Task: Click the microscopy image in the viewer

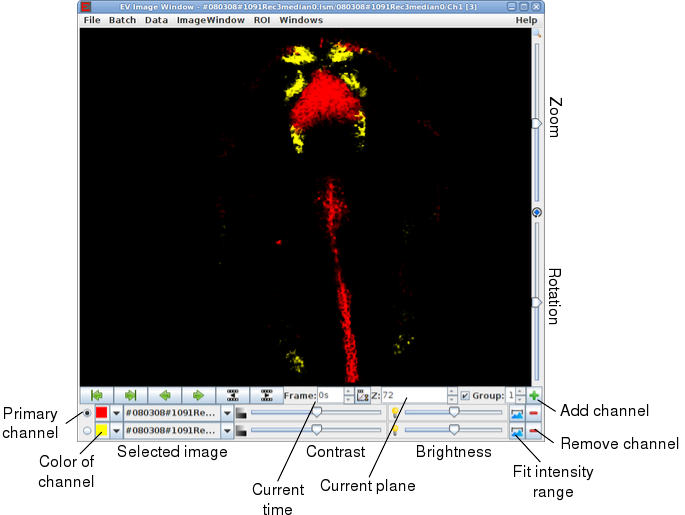Action: [x=305, y=207]
